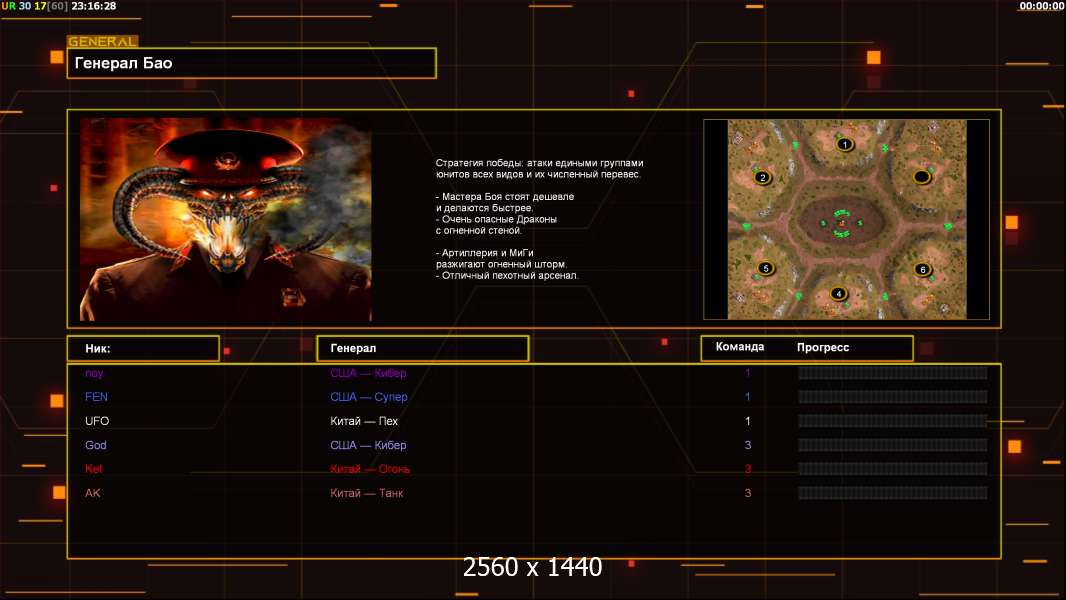The image size is (1066, 600).
Task: Click the Ник: column header
Action: (143, 348)
